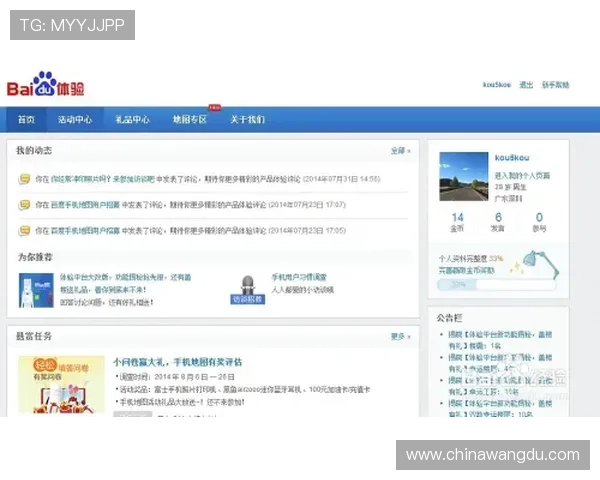This screenshot has height=480, width=600.
Task: Click comment icon on the 17:05 activity row
Action: (x=24, y=230)
